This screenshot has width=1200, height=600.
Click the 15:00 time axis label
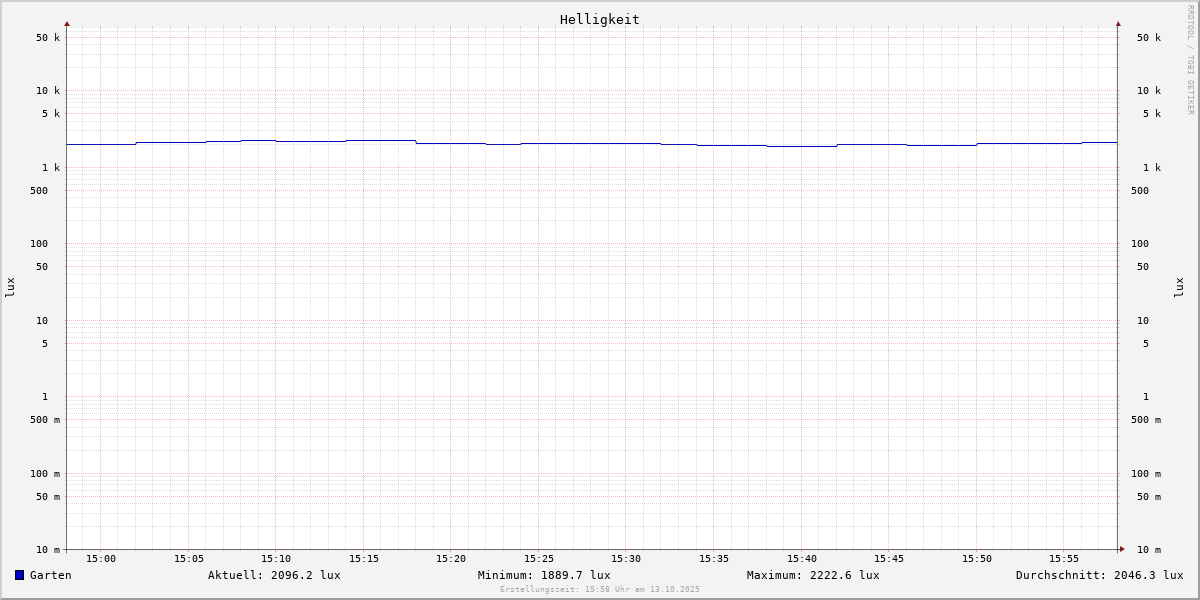coord(101,559)
